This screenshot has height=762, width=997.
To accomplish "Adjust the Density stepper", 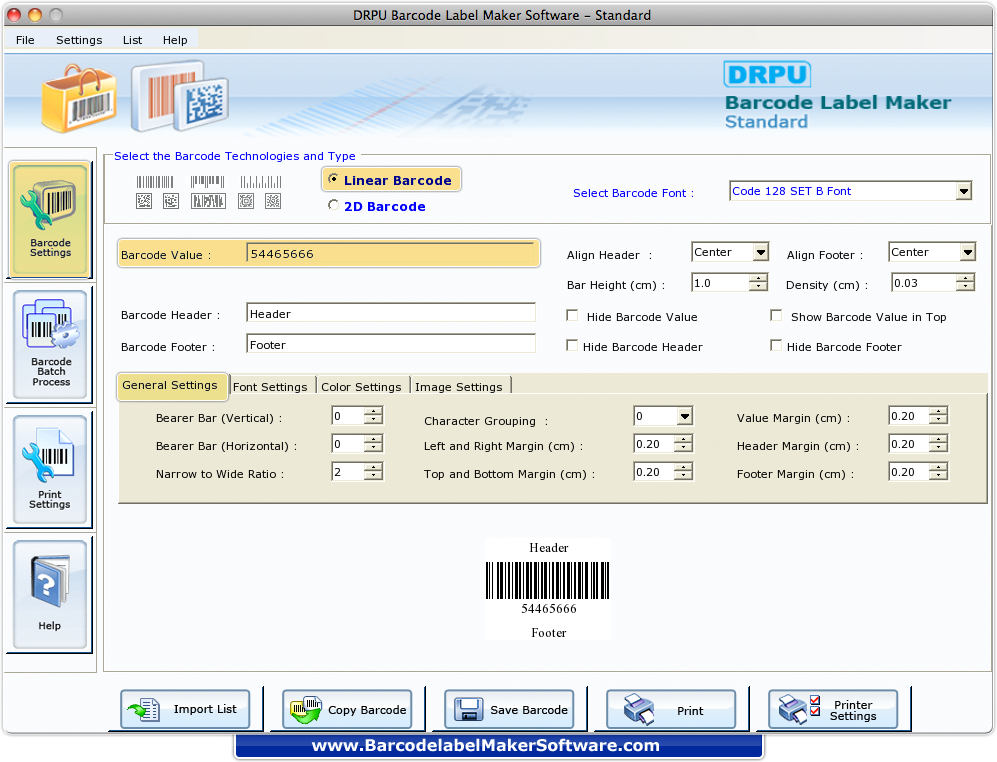I will coord(965,282).
